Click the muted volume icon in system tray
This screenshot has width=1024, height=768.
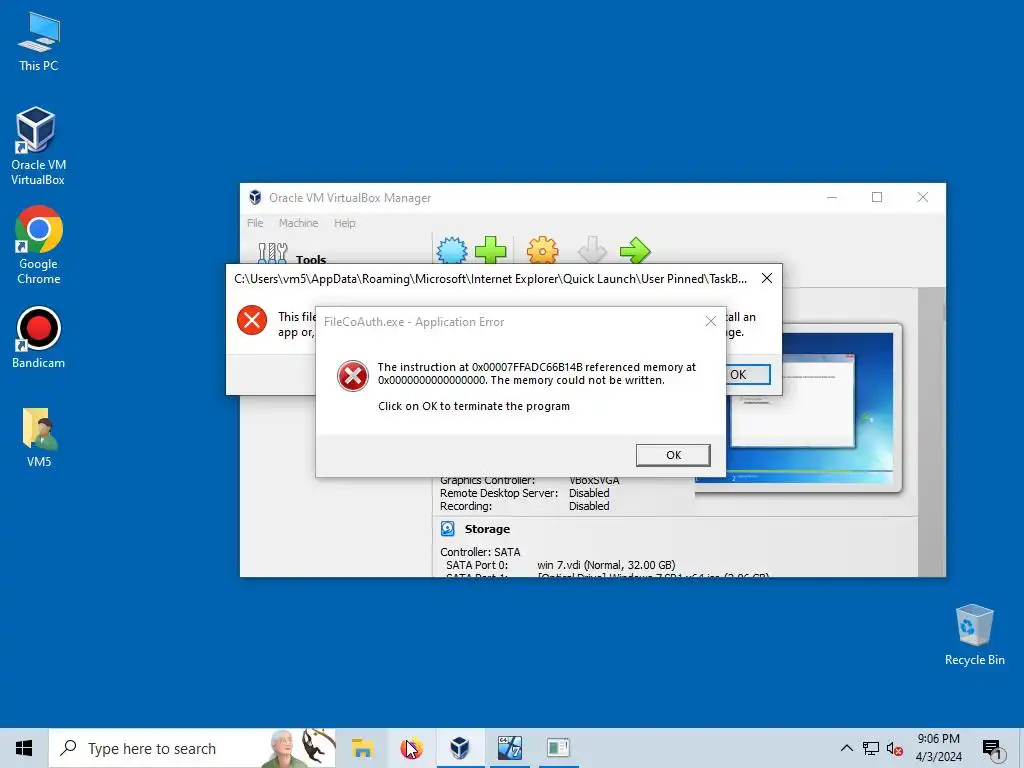895,748
